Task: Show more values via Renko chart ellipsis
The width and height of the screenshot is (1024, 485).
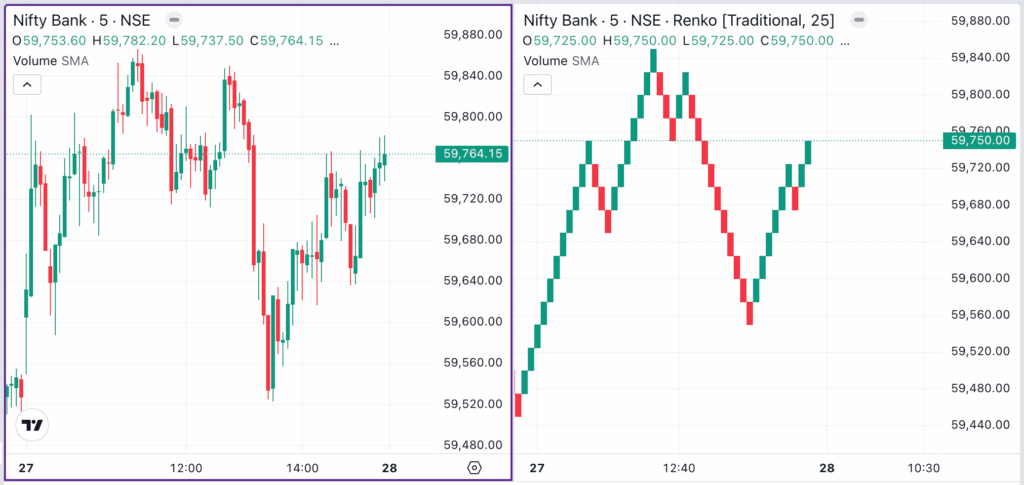Action: (x=845, y=40)
